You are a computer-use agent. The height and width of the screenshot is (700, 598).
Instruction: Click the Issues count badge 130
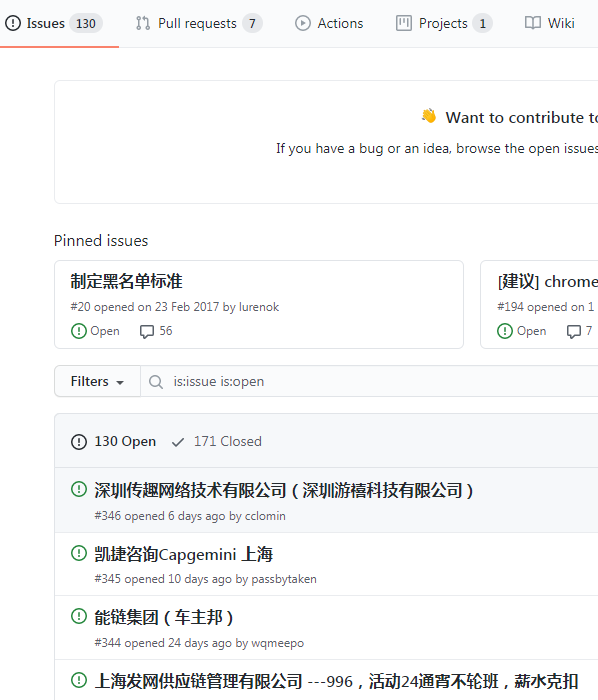[x=86, y=23]
